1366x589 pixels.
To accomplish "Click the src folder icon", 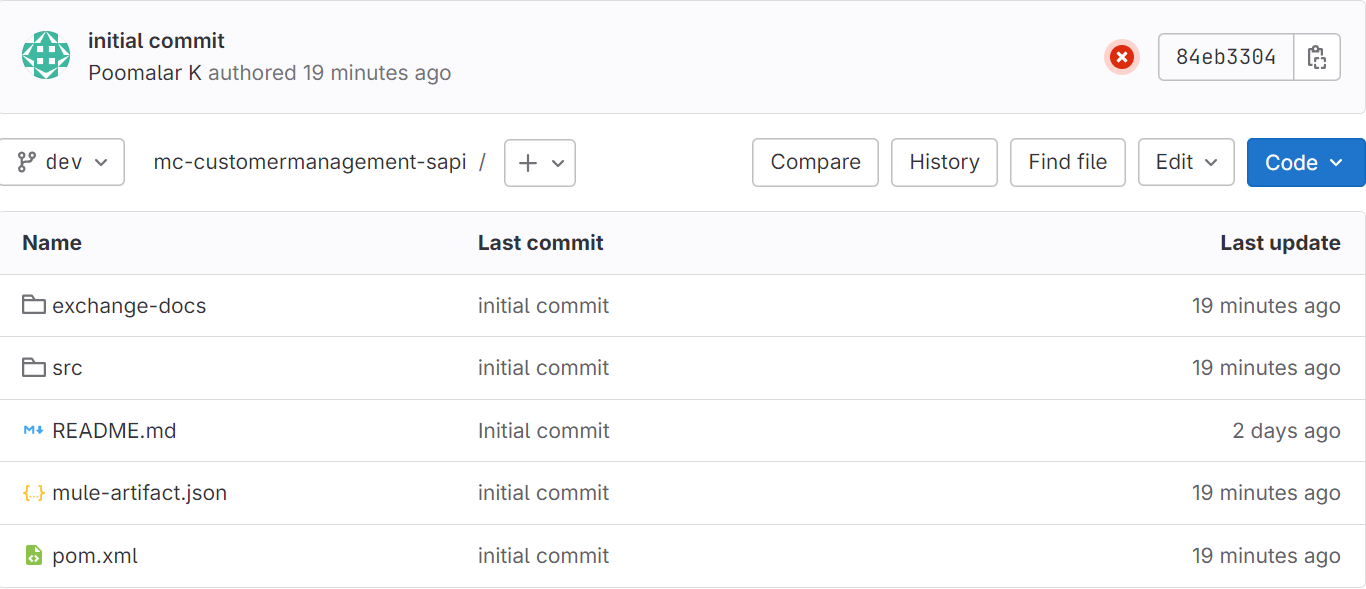I will (x=34, y=368).
